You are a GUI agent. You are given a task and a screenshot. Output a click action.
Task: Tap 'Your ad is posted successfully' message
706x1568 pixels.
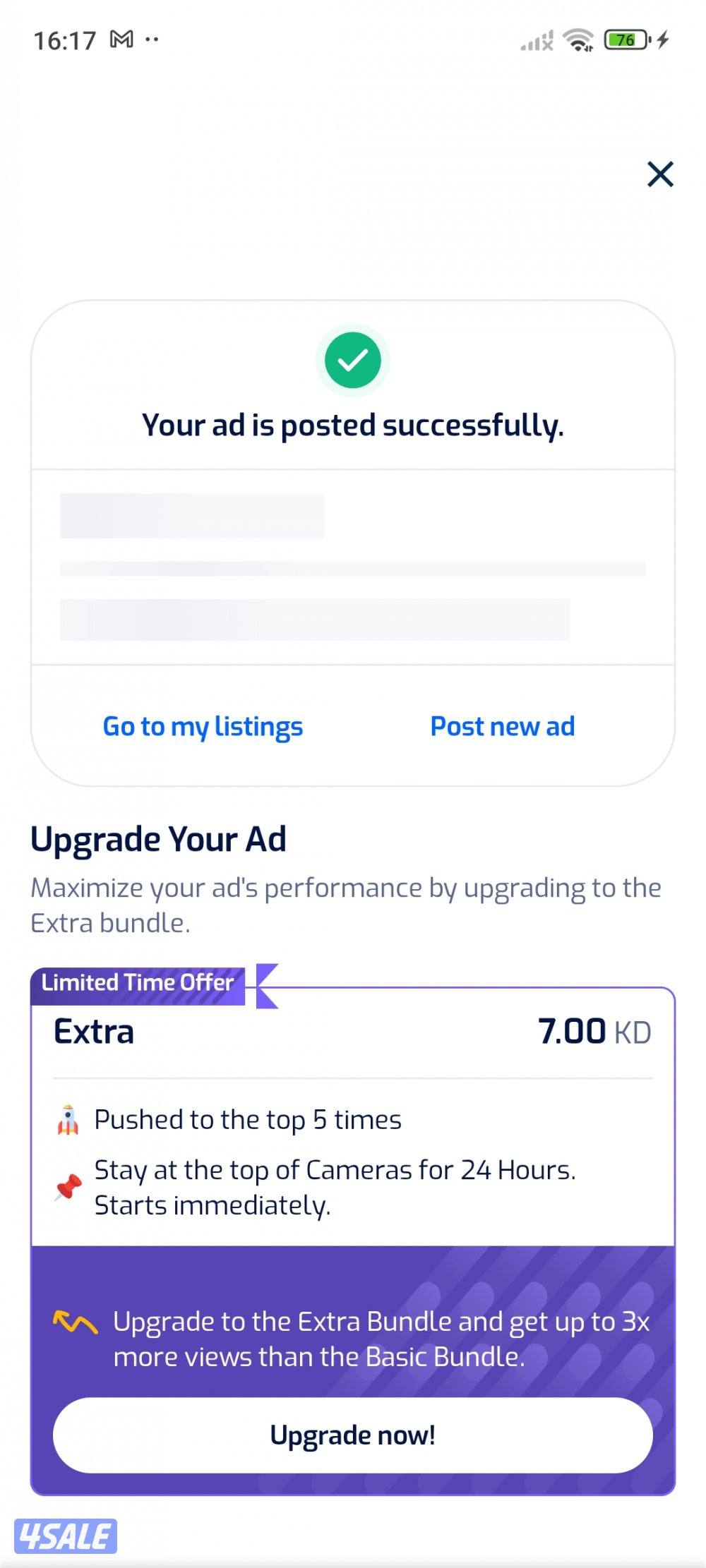pyautogui.click(x=353, y=426)
